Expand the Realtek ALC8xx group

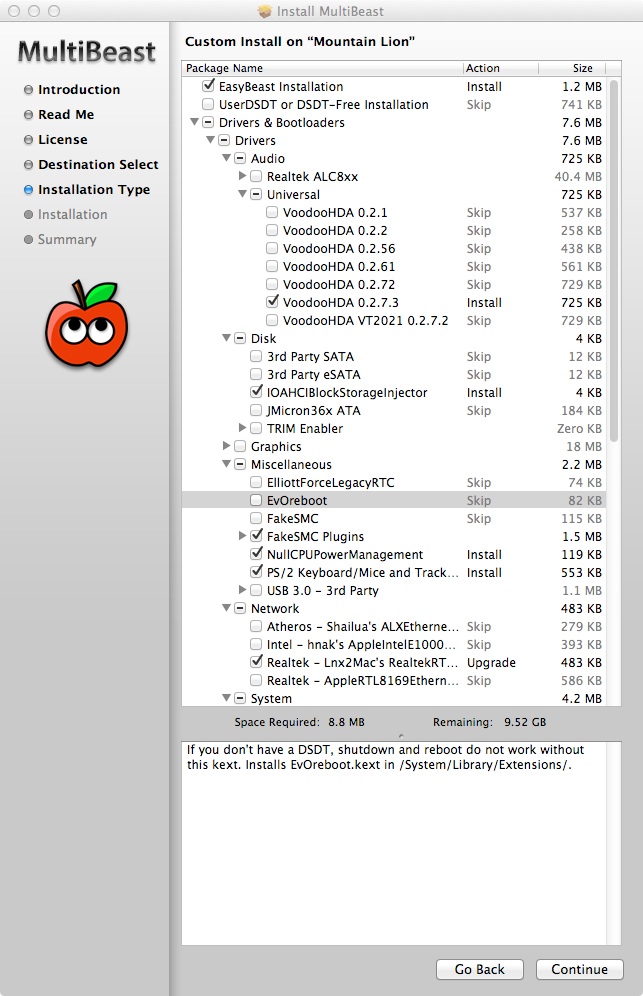242,175
